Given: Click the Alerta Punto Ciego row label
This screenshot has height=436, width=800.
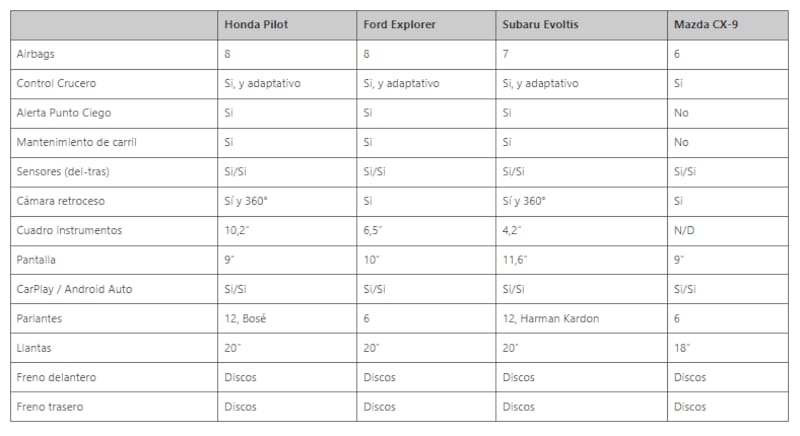Looking at the screenshot, I should [62, 113].
